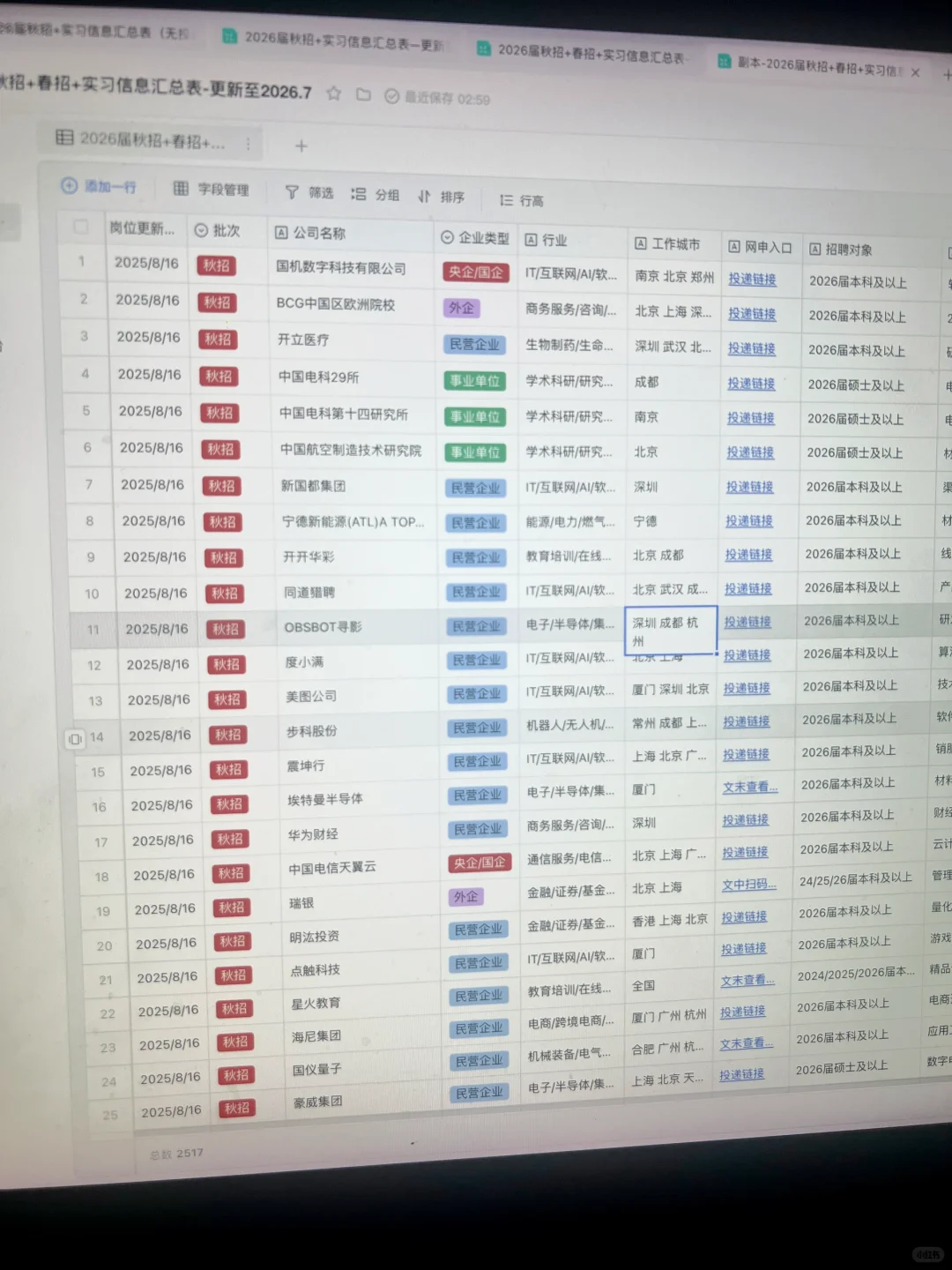
Task: Open 投递链接 for 开立医疗
Action: 751,348
